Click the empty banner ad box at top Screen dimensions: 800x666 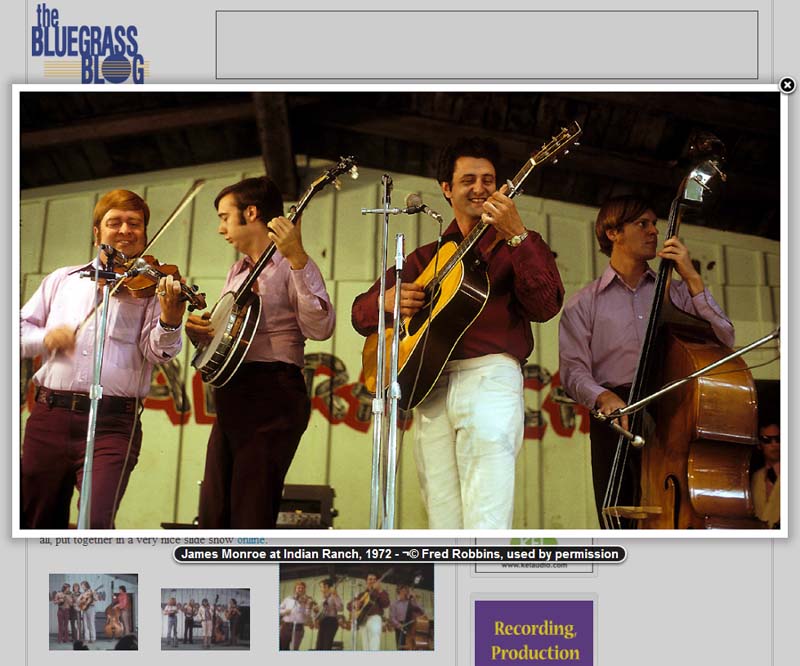click(486, 45)
